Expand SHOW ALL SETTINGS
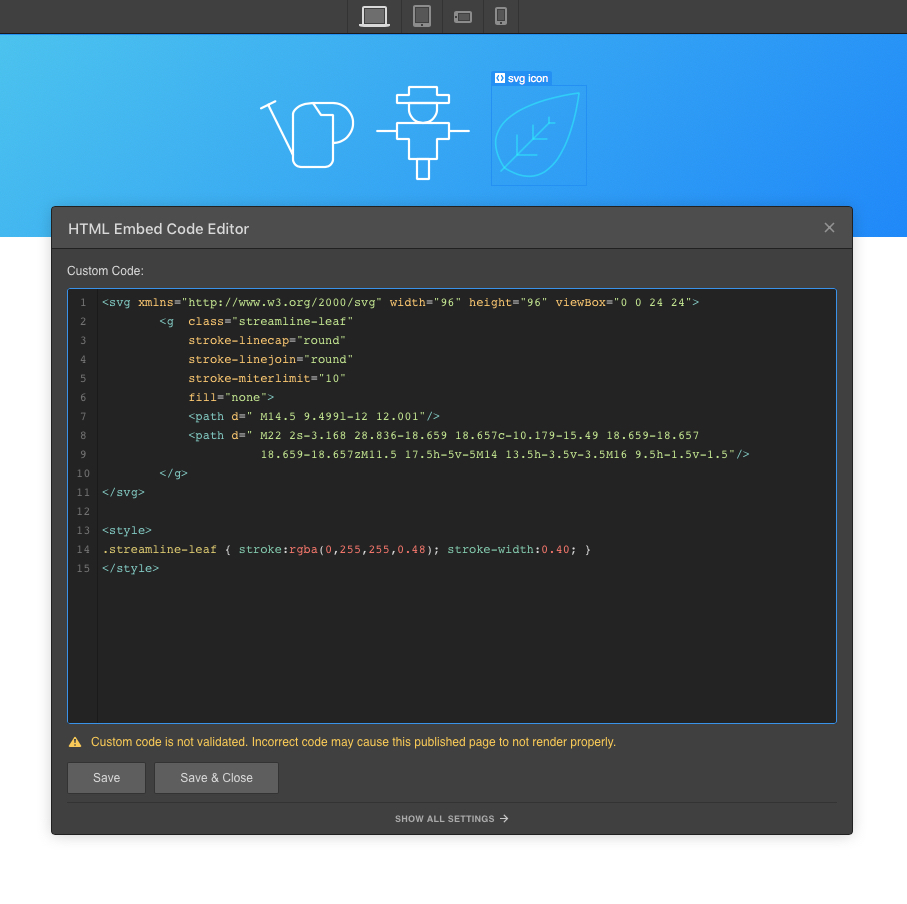The width and height of the screenshot is (907, 904). pos(451,818)
